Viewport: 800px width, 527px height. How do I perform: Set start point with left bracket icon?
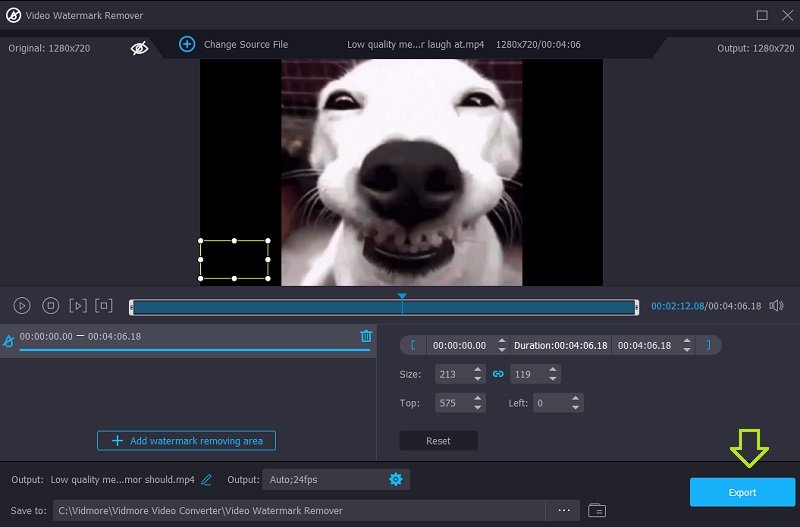point(413,345)
